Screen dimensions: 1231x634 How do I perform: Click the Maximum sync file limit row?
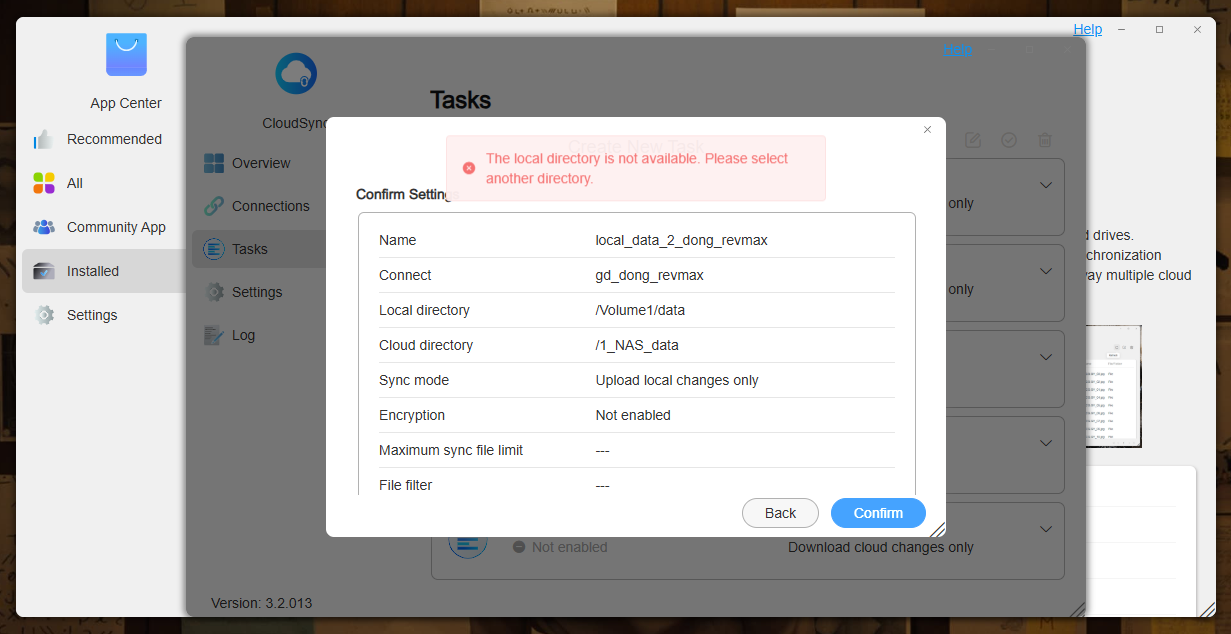(x=636, y=450)
